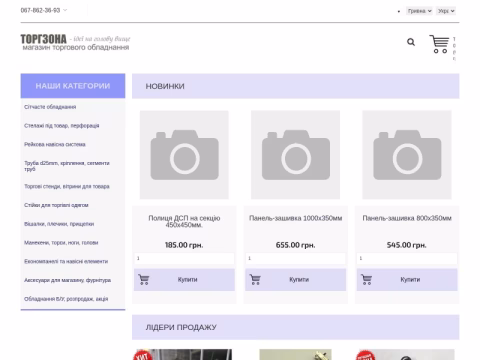Image resolution: width=480 pixels, height=360 pixels.
Task: Open category Вішалки, плечики, прищепки
Action: click(x=59, y=224)
